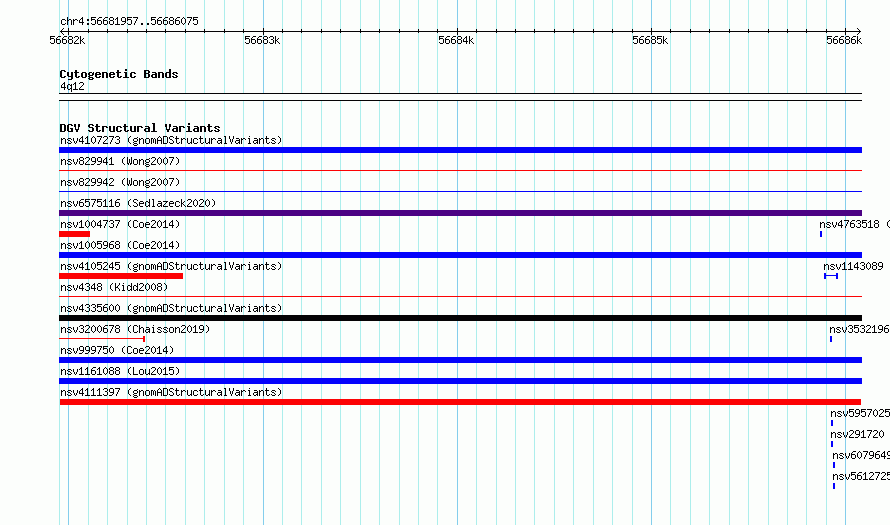Image resolution: width=890 pixels, height=525 pixels.
Task: Open the nsv5957025 variant label
Action: pyautogui.click(x=860, y=413)
